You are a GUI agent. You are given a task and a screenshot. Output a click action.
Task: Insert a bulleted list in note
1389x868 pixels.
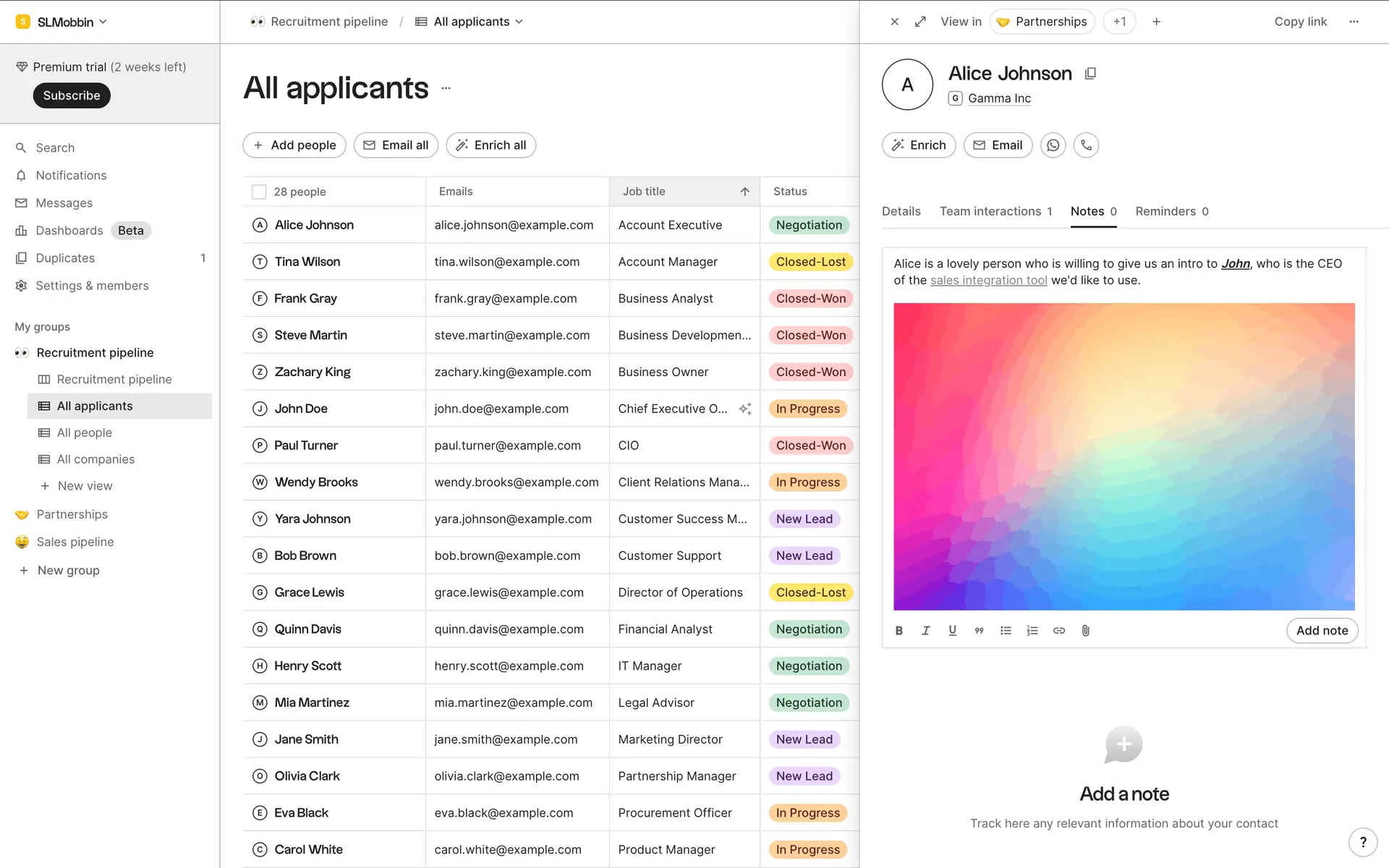(x=1006, y=631)
